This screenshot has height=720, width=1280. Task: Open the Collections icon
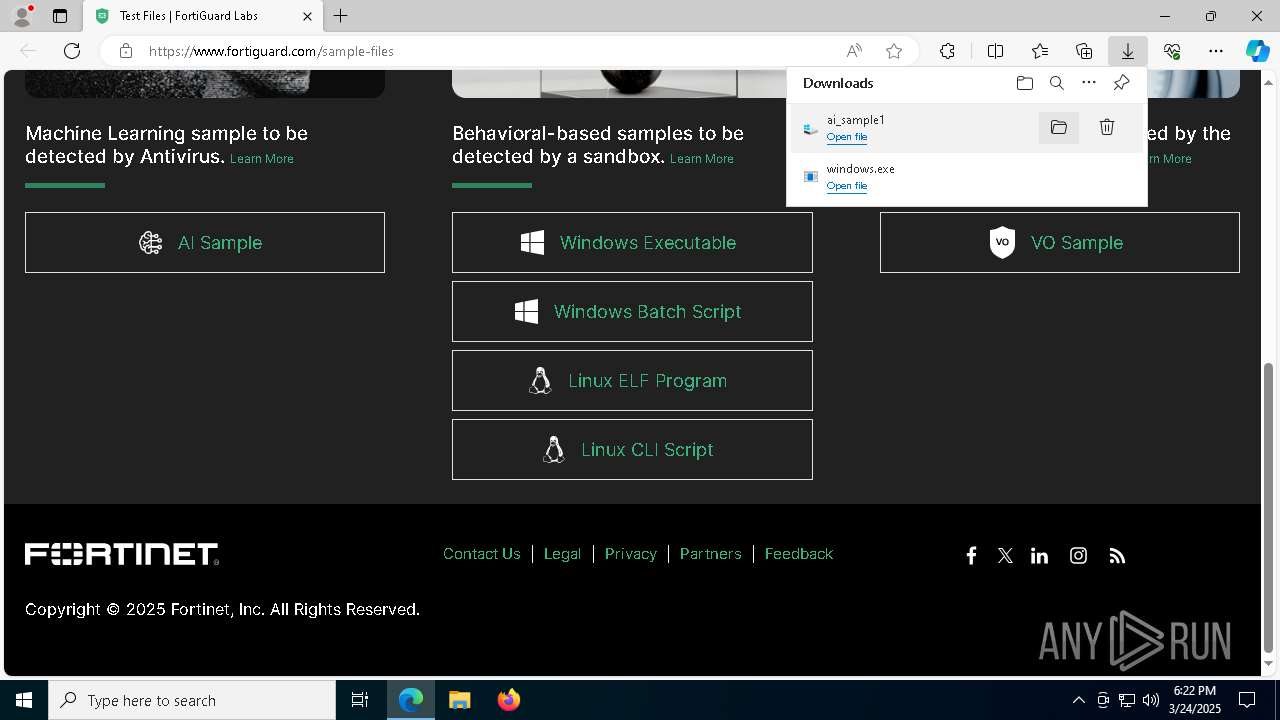tap(1084, 51)
